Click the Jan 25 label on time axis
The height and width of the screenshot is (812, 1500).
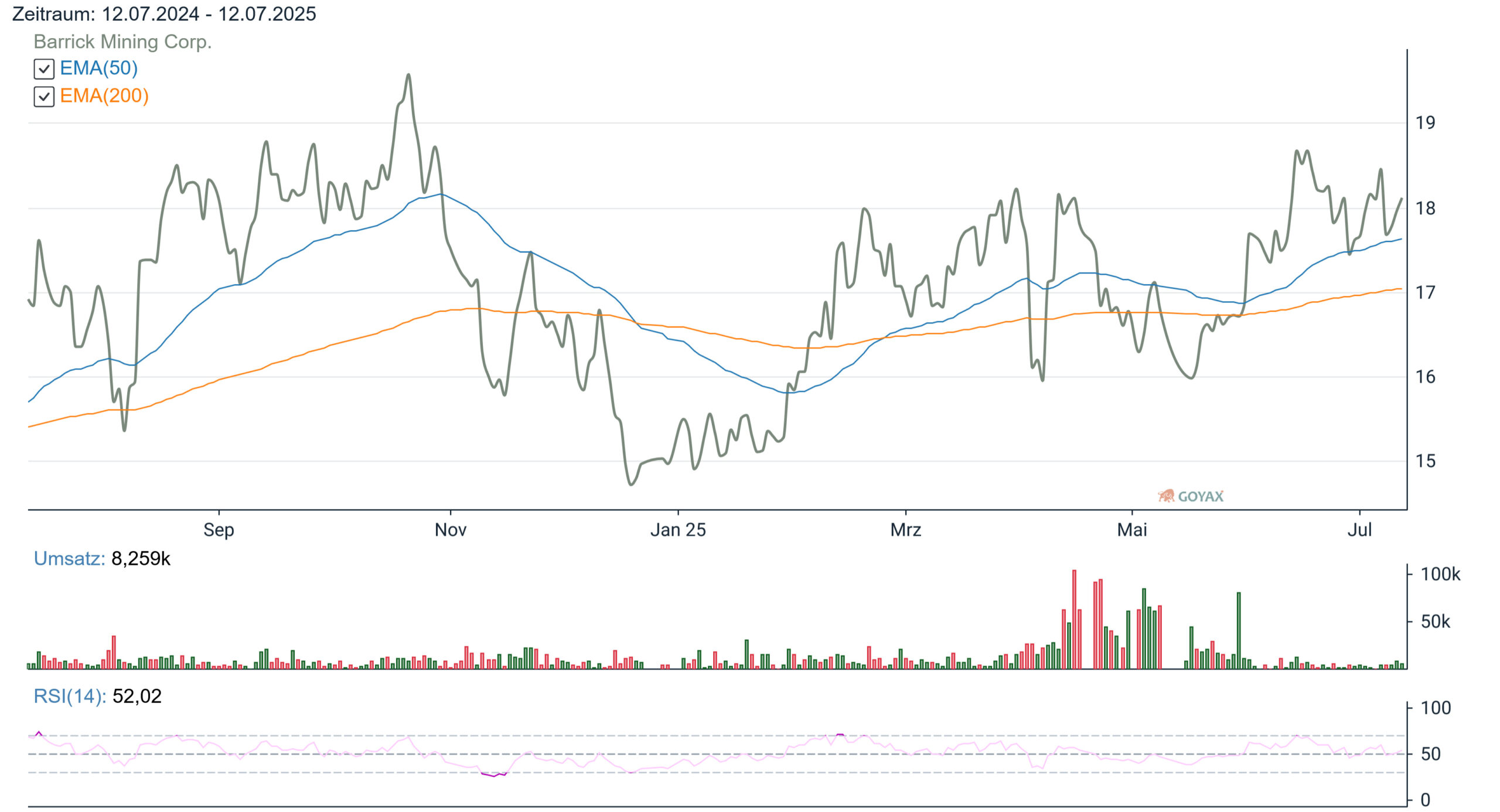(x=678, y=530)
